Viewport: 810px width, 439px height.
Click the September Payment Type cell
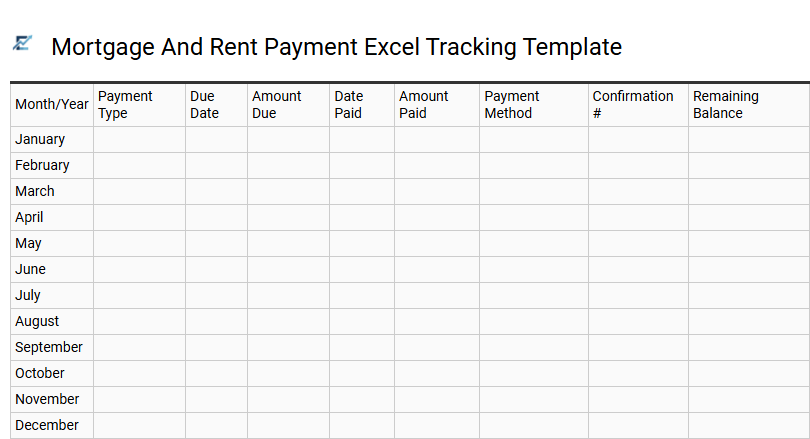(139, 348)
